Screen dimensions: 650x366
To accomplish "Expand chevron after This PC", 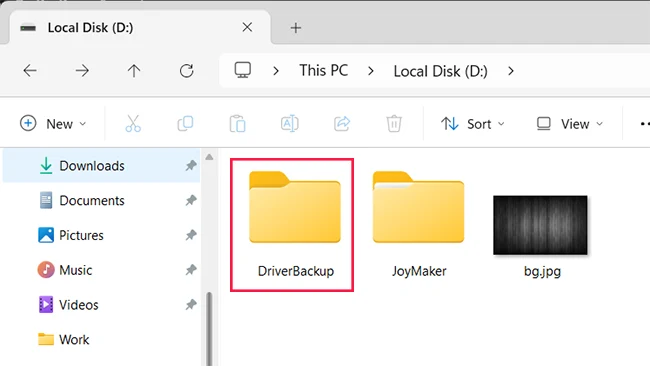I will point(371,71).
